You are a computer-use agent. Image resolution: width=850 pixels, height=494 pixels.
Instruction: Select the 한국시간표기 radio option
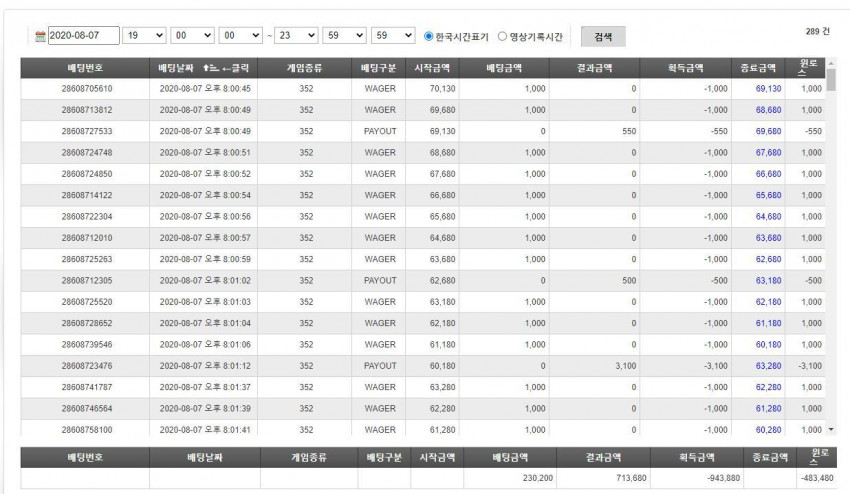[428, 36]
